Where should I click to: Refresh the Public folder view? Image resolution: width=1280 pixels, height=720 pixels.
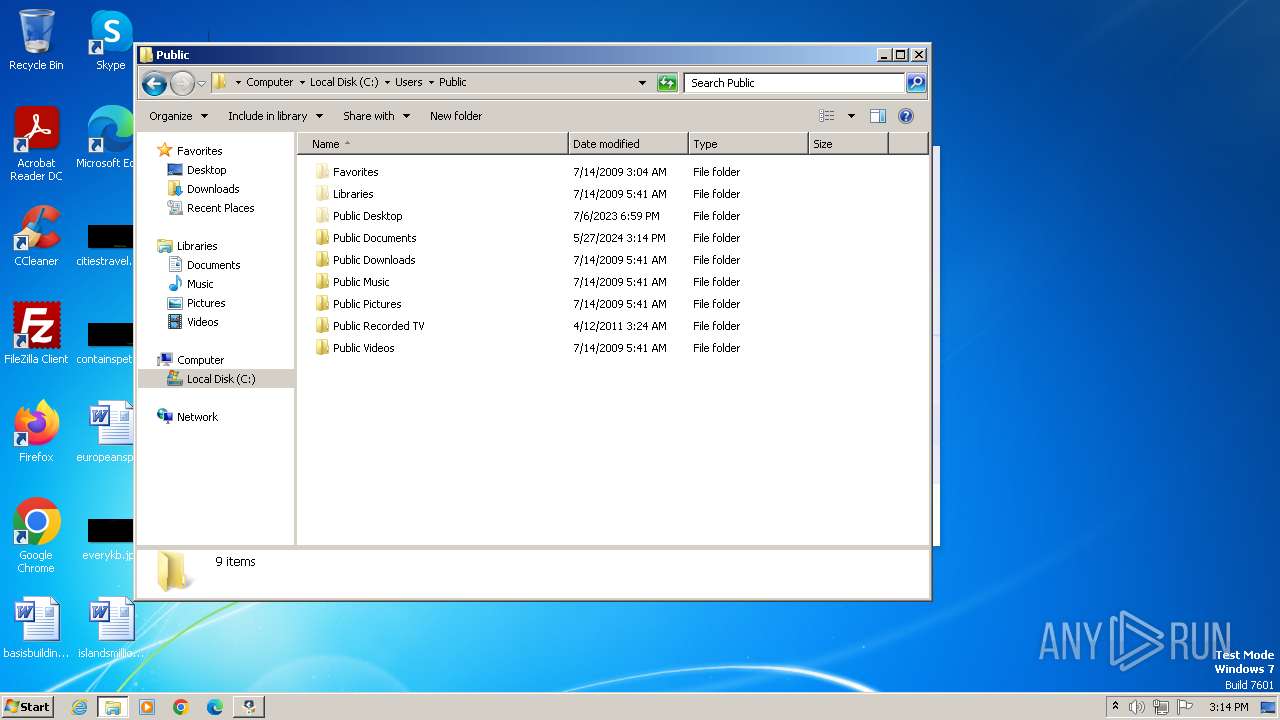click(667, 83)
